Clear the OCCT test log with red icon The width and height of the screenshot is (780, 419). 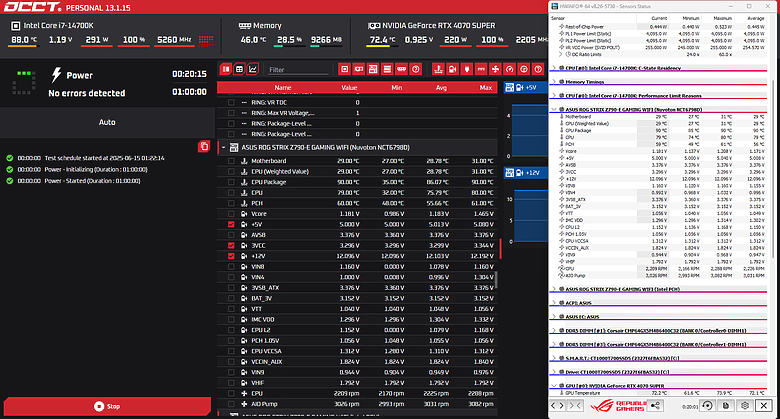204,146
